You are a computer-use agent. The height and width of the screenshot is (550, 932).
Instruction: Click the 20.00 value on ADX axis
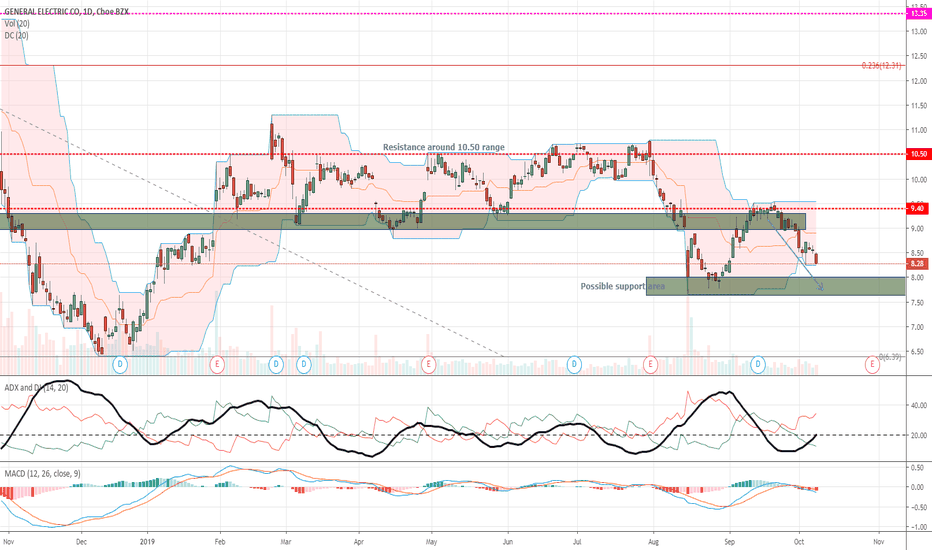918,435
